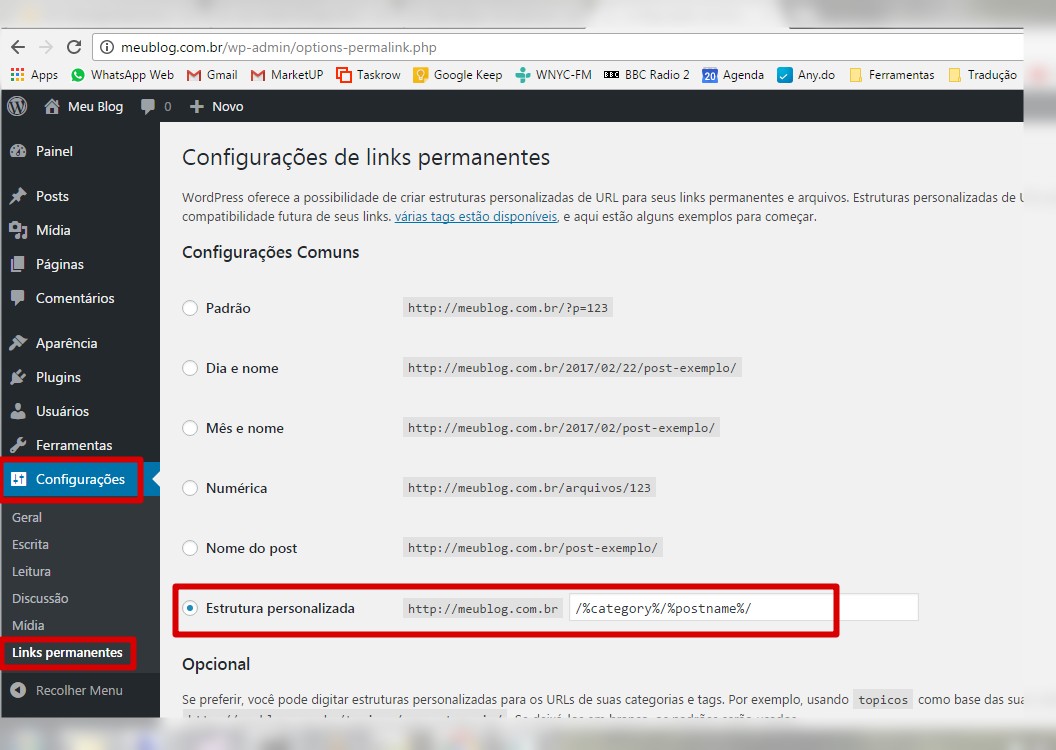This screenshot has width=1056, height=750.
Task: Click the custom structure text field
Action: tap(744, 608)
